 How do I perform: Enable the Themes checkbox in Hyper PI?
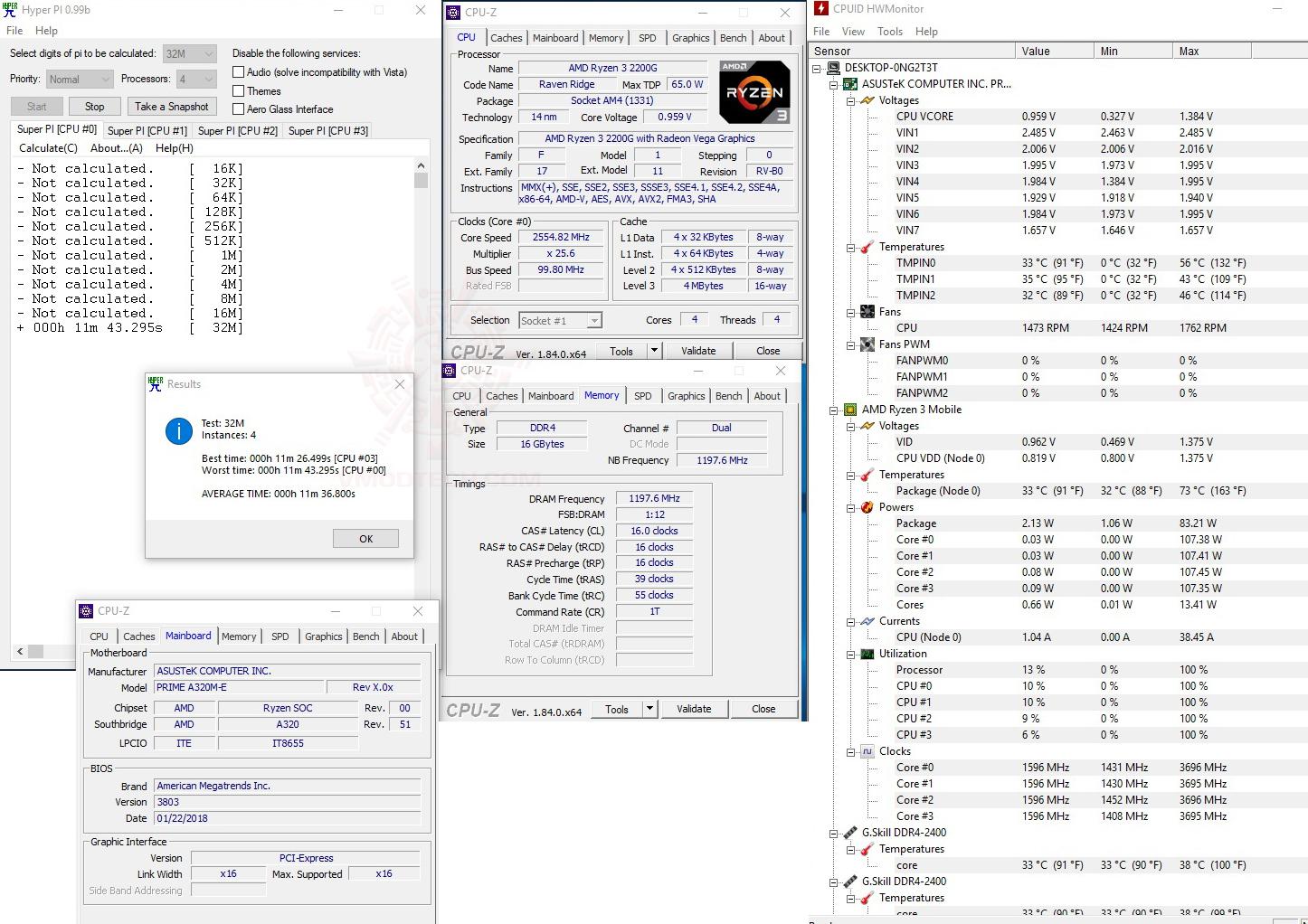[x=237, y=90]
